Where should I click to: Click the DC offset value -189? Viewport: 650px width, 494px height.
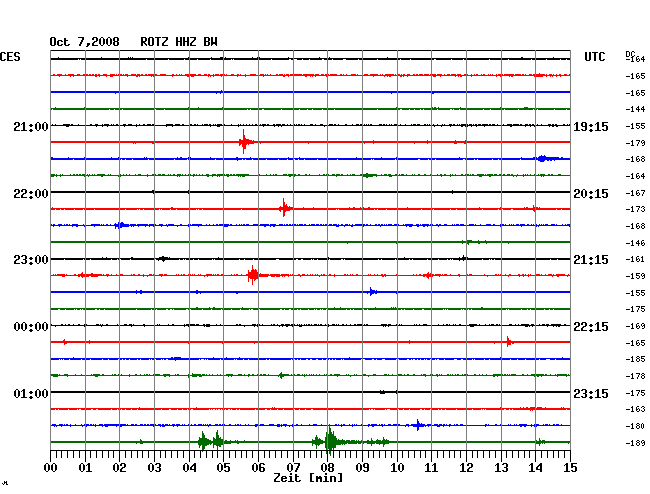pos(635,443)
